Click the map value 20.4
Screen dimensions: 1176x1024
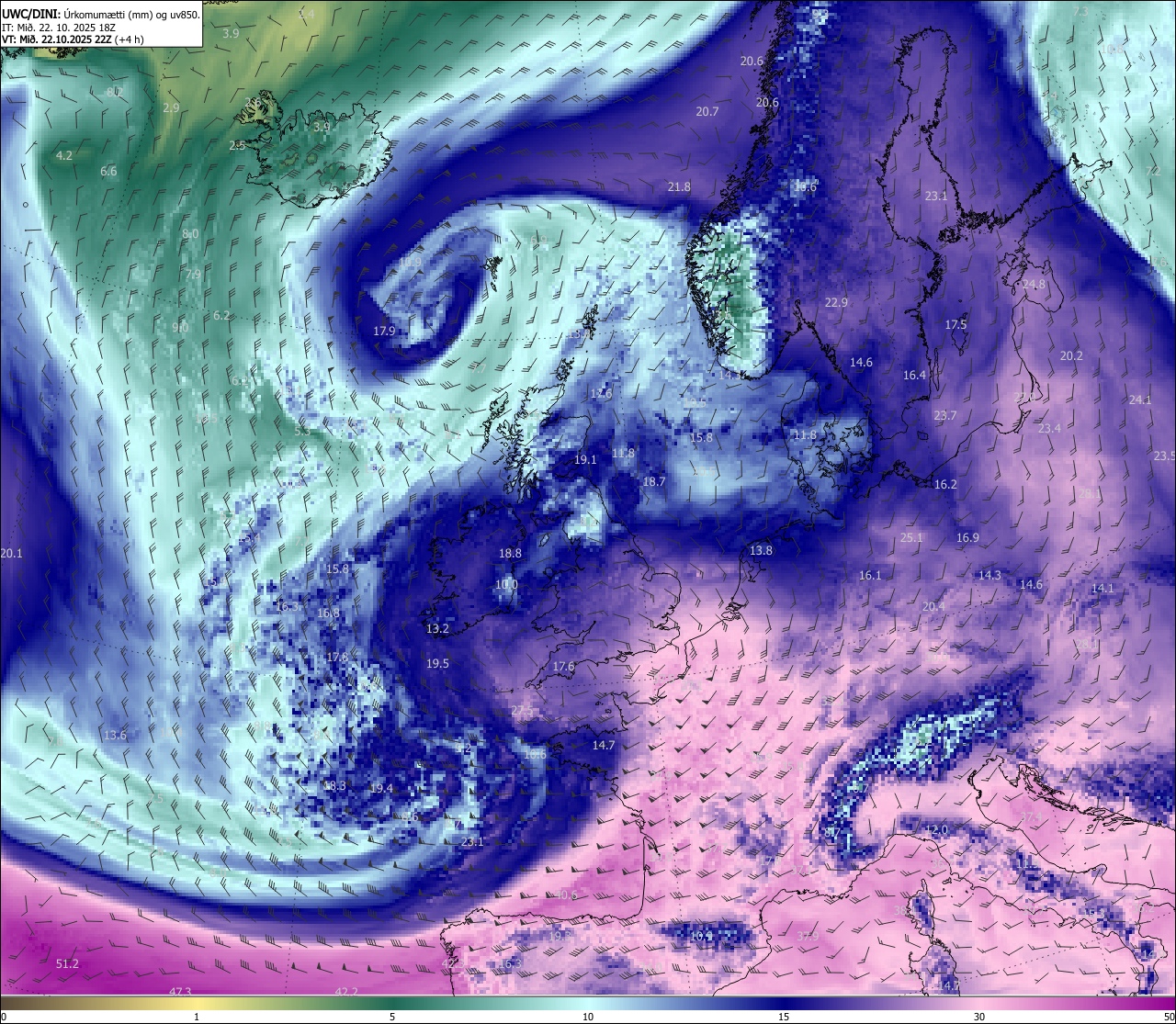pos(933,606)
